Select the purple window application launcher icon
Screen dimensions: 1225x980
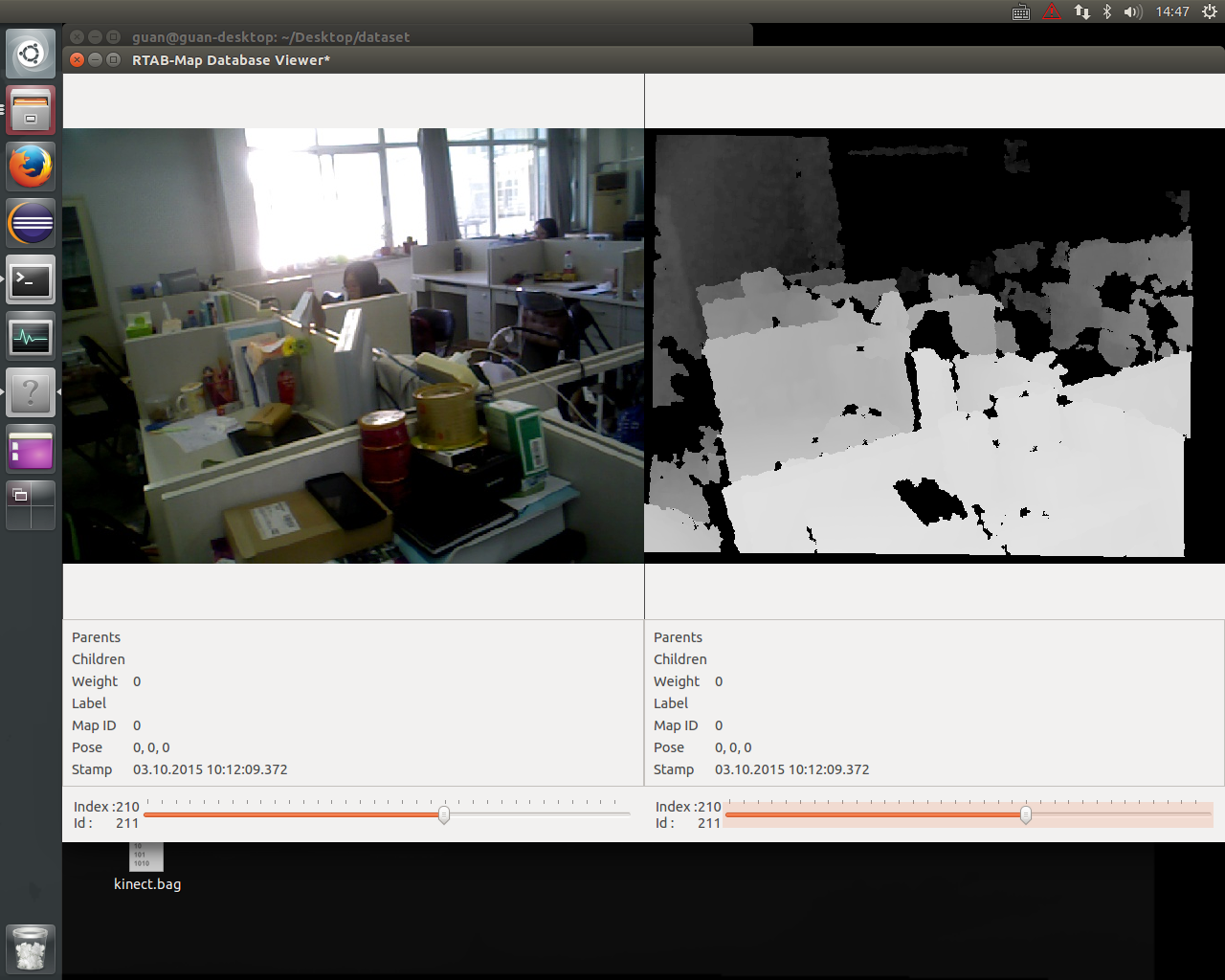click(31, 450)
